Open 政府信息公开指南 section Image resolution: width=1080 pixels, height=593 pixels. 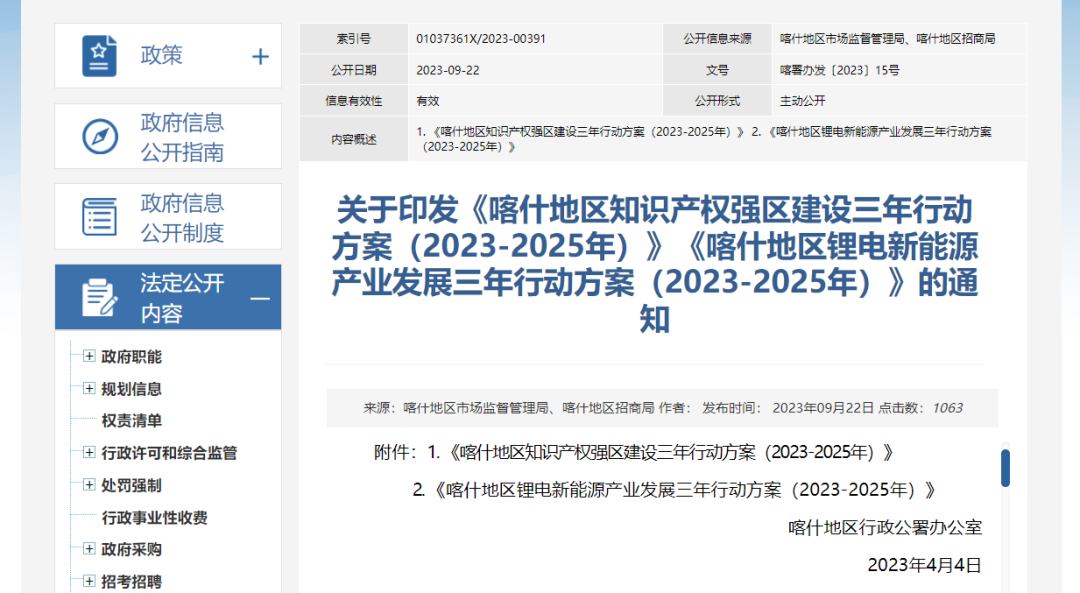pyautogui.click(x=168, y=136)
